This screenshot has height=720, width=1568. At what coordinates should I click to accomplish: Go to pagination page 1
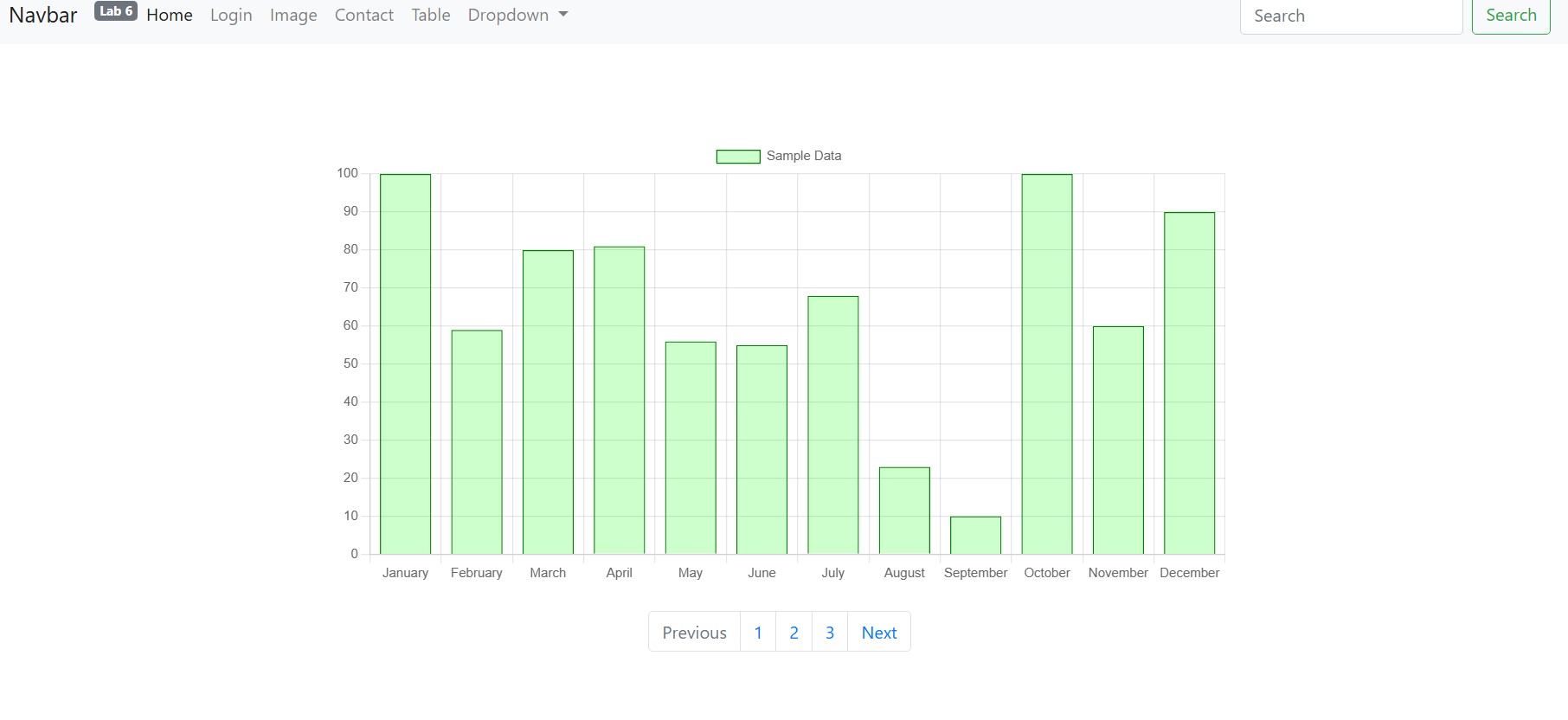(758, 633)
